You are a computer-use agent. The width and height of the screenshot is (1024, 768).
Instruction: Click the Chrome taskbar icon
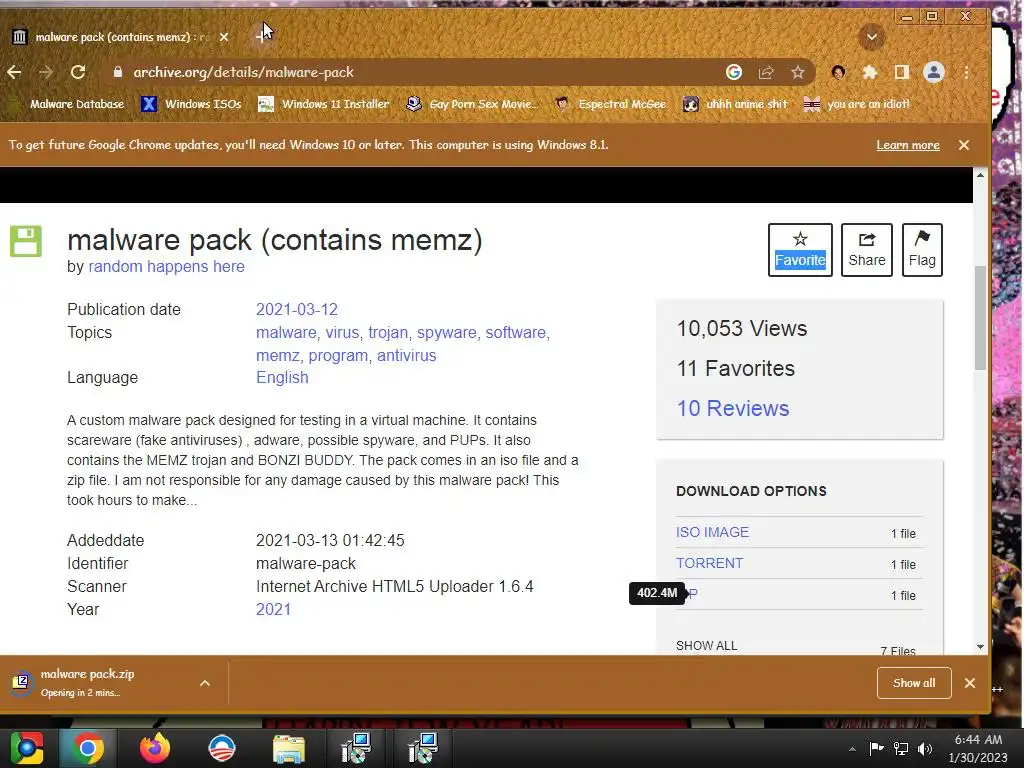click(x=88, y=748)
